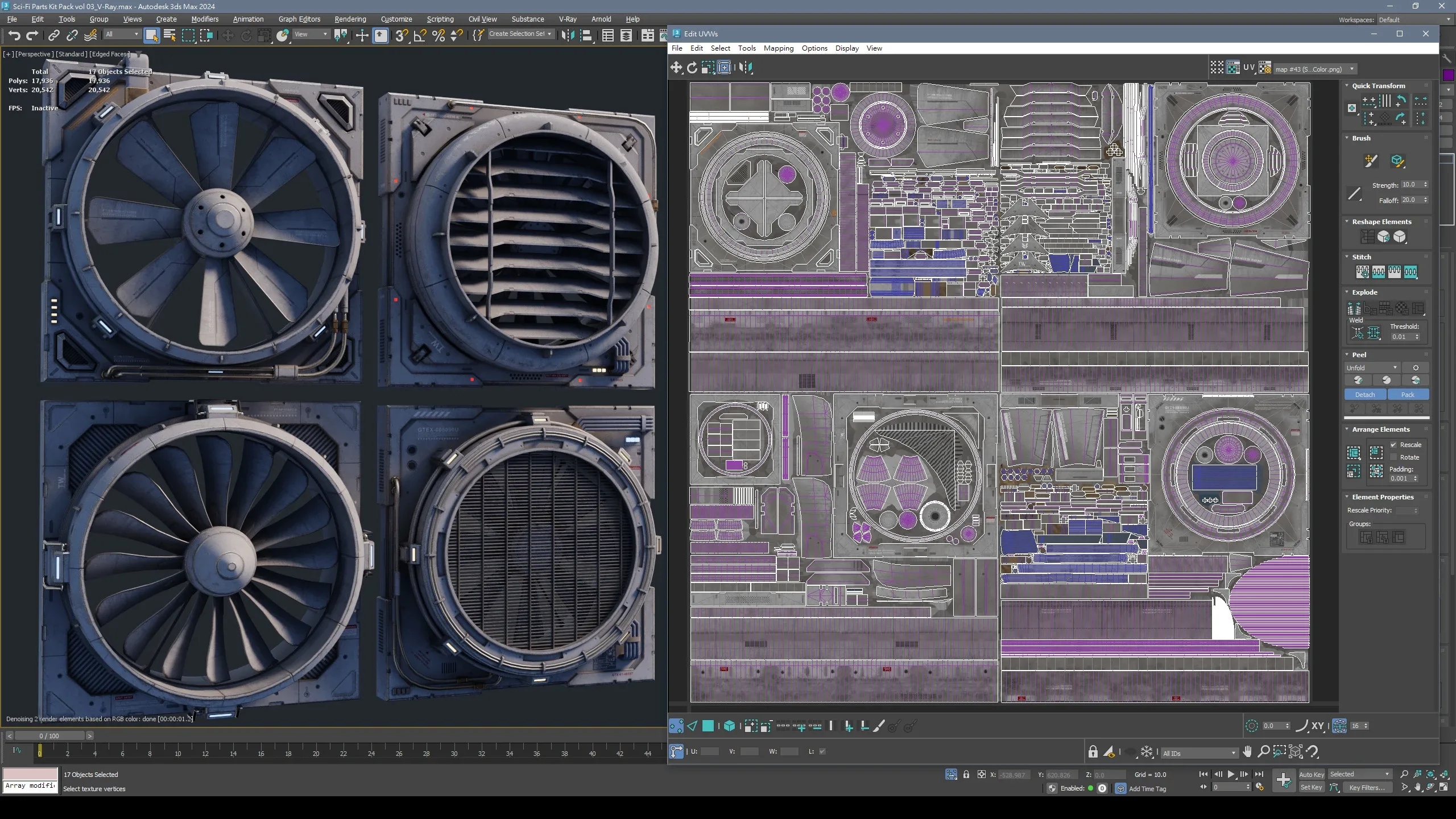The height and width of the screenshot is (819, 1456).
Task: Click the Peel settings gear icon
Action: 1416,368
